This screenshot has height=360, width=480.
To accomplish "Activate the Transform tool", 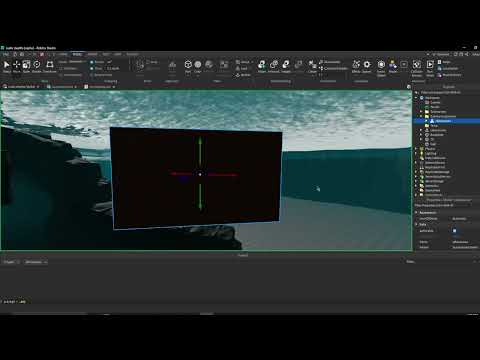I will point(50,66).
